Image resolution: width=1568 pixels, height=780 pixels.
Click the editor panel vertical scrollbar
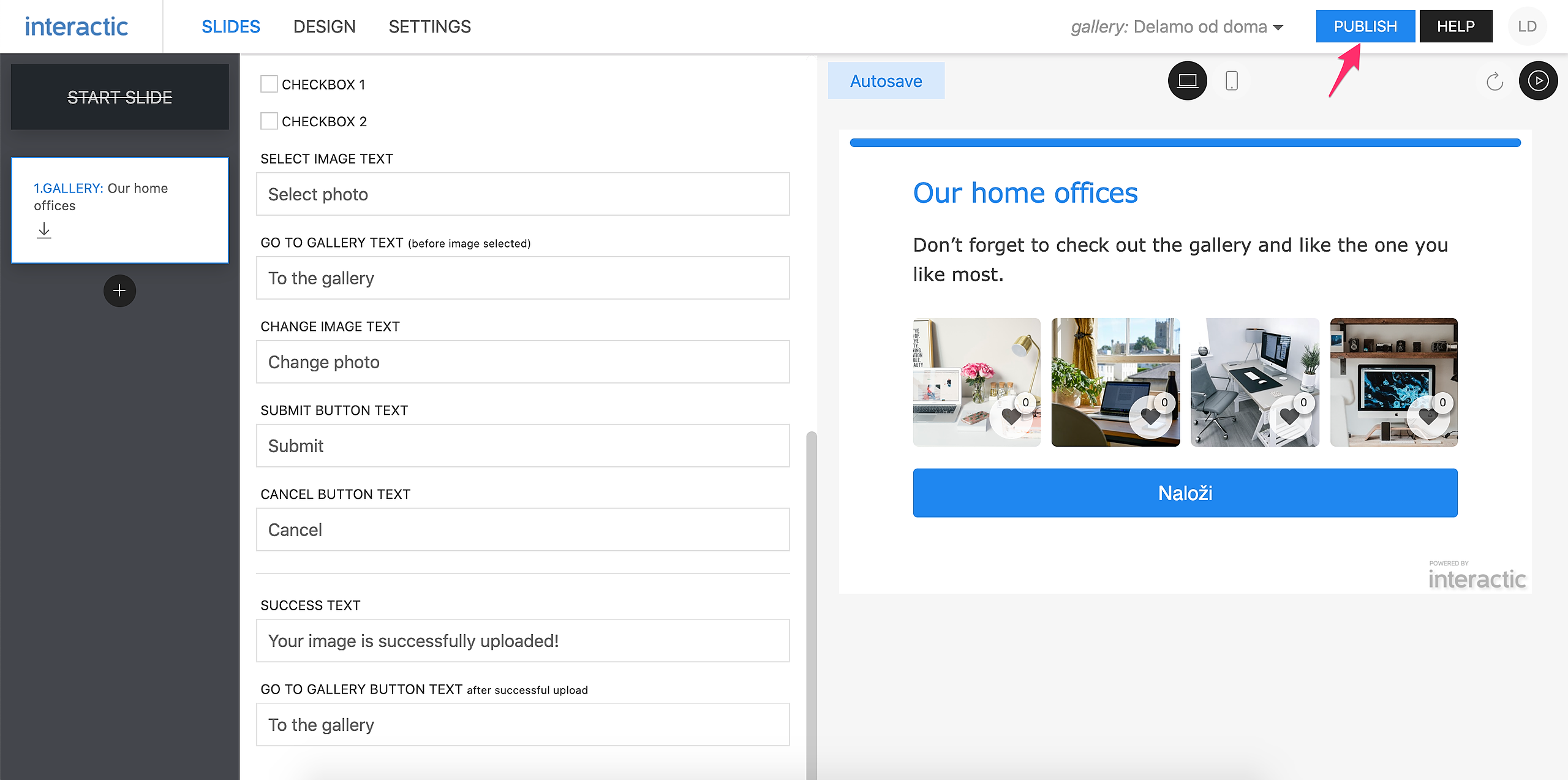[811, 582]
